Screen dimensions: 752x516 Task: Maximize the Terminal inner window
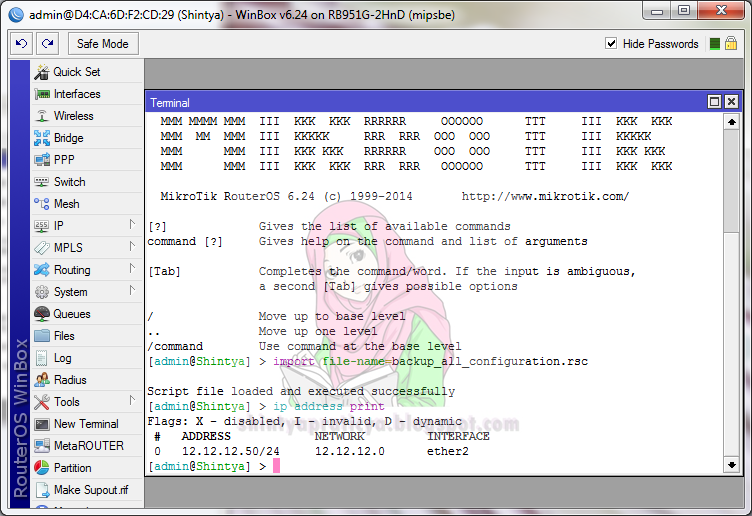point(715,102)
